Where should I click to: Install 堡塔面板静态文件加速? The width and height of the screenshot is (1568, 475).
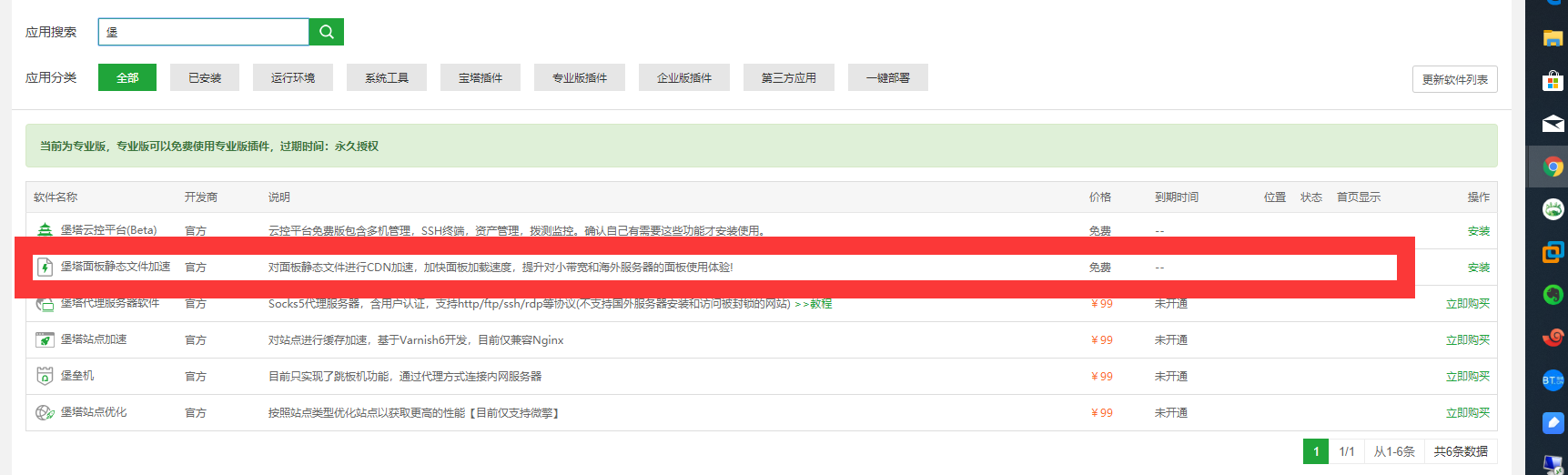[x=1479, y=268]
